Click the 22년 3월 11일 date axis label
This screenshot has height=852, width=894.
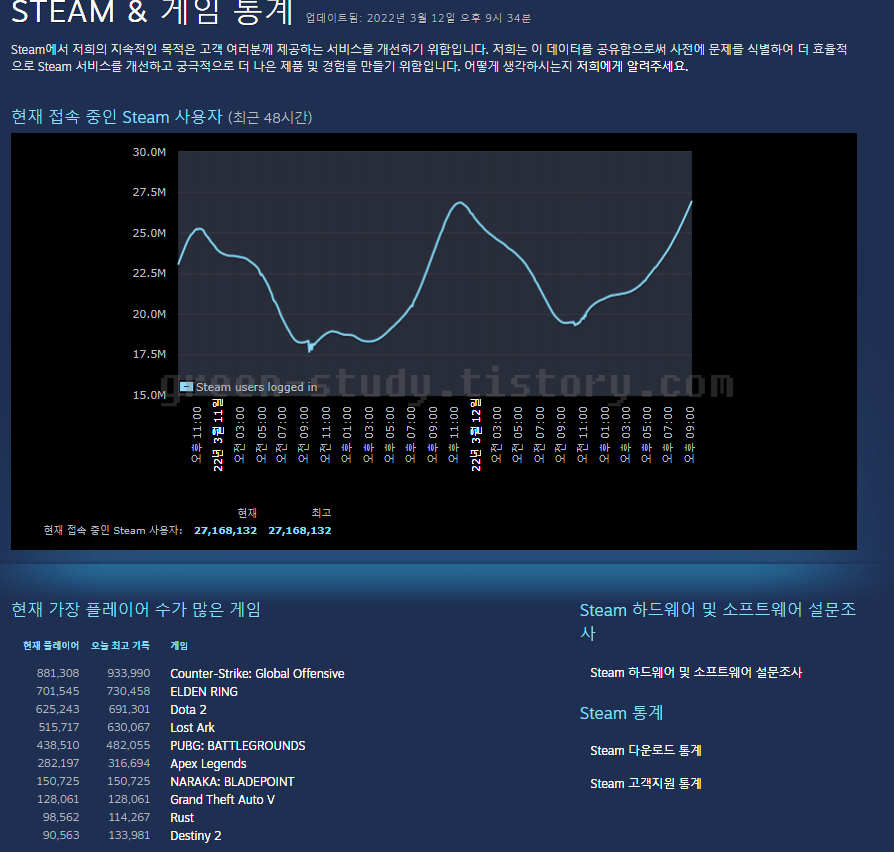[x=218, y=435]
